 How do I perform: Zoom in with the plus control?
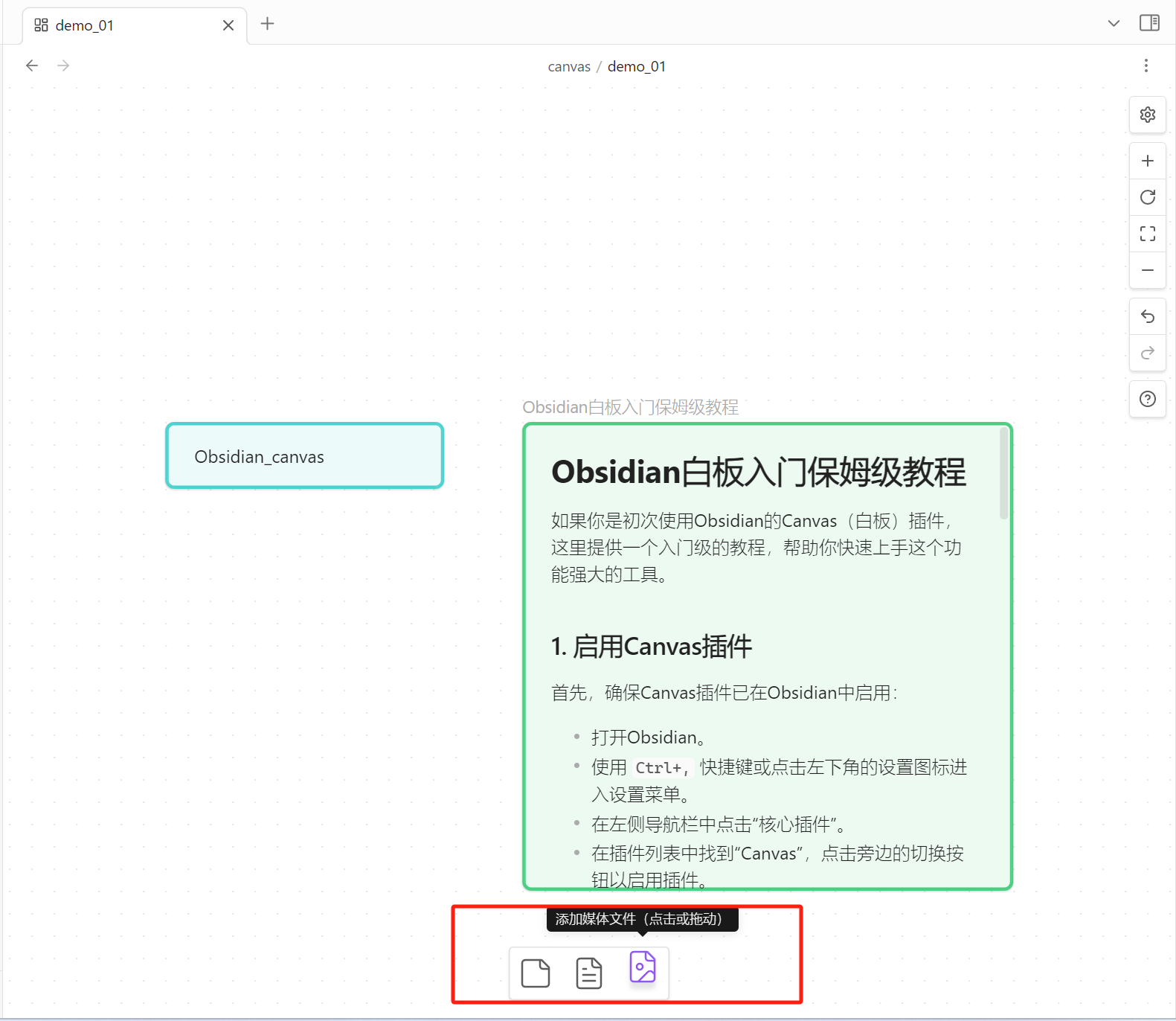[1148, 161]
